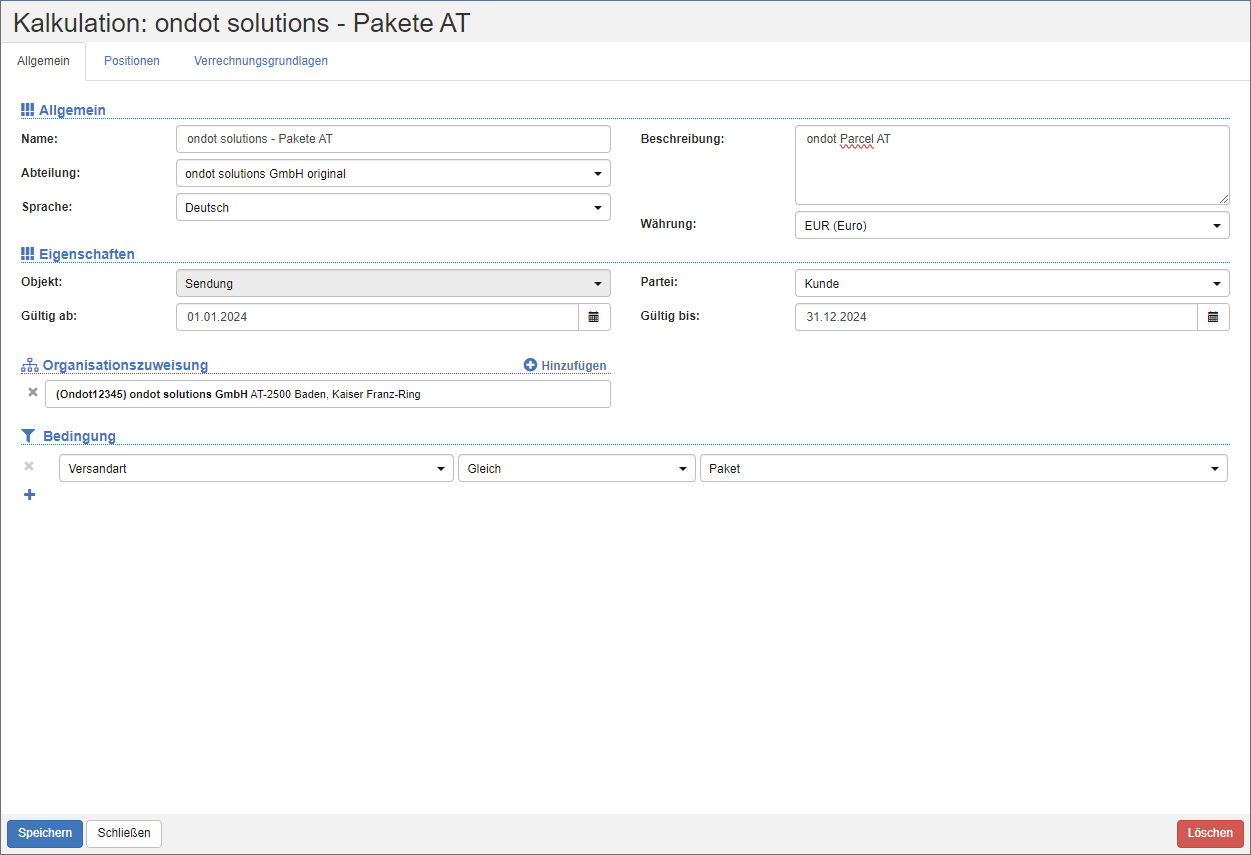
Task: Click the Bedingung filter icon
Action: 28,436
